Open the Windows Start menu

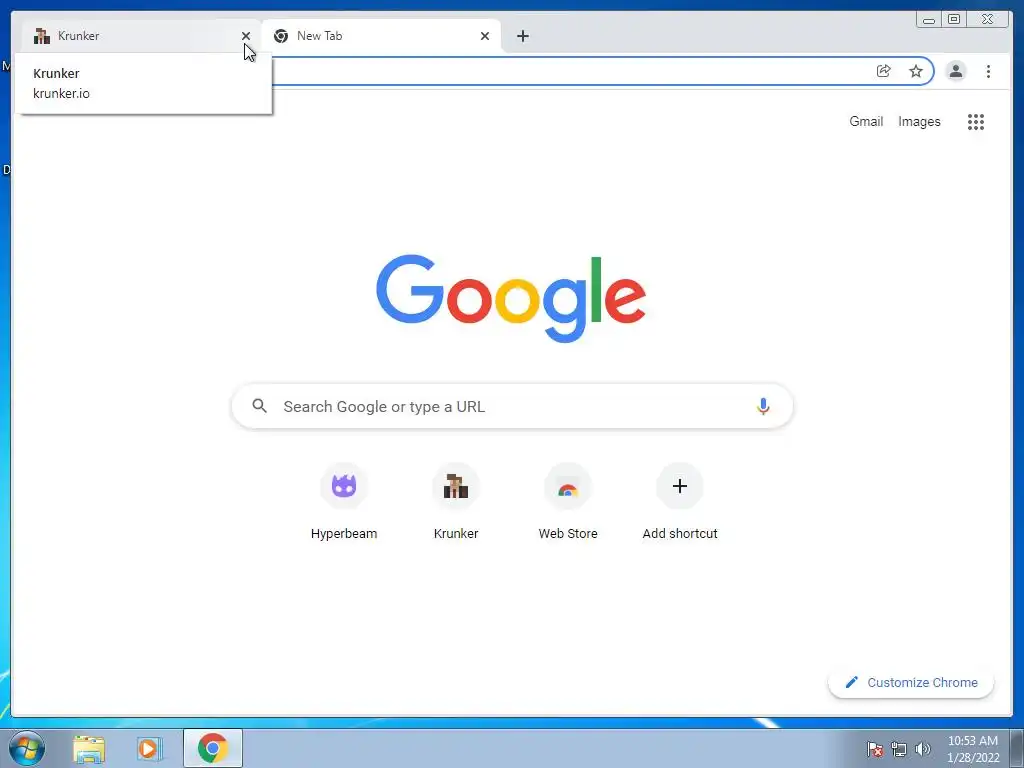point(27,748)
